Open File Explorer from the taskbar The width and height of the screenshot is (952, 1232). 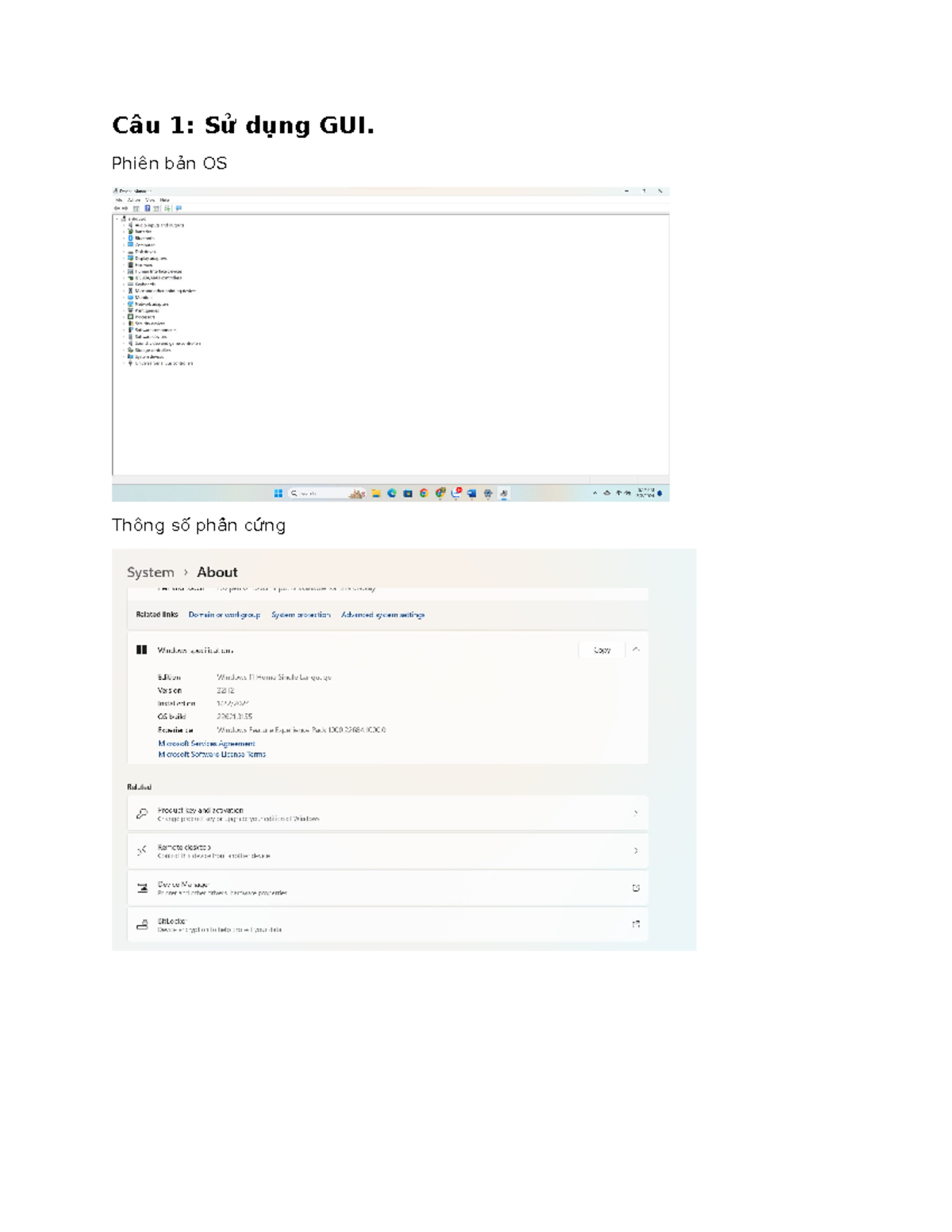click(x=376, y=493)
